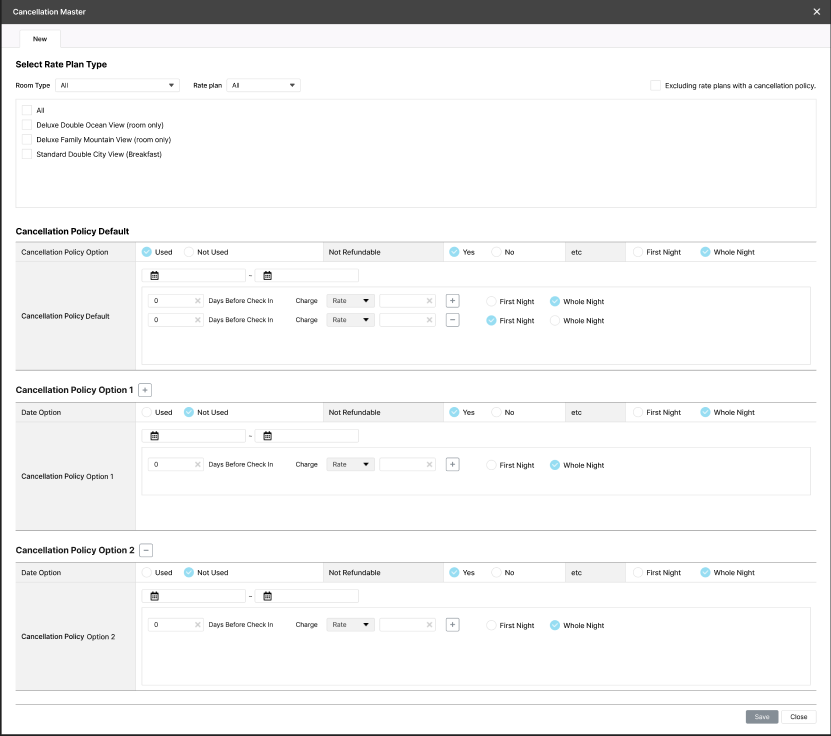
Task: Open start date calendar in Cancellation Policy Default
Action: [x=155, y=276]
